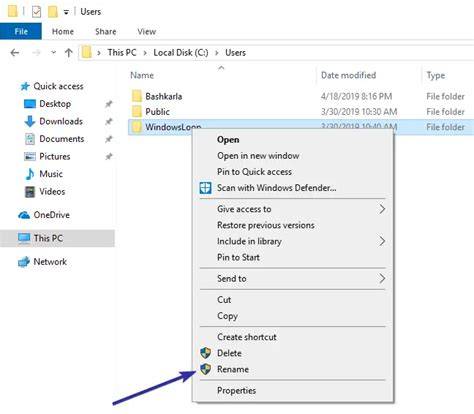Open the File ribbon tab

pyautogui.click(x=21, y=31)
